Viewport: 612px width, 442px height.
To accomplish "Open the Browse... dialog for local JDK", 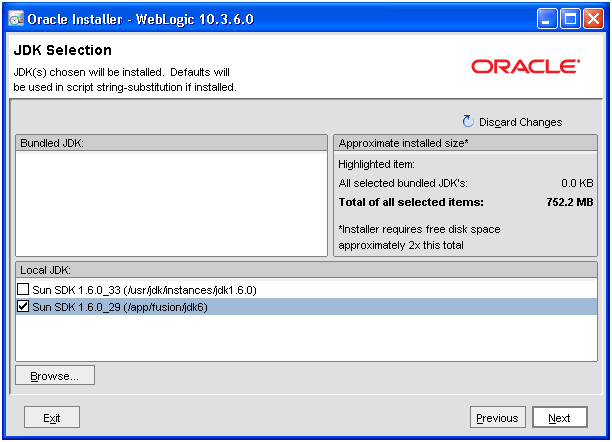I will tap(55, 375).
